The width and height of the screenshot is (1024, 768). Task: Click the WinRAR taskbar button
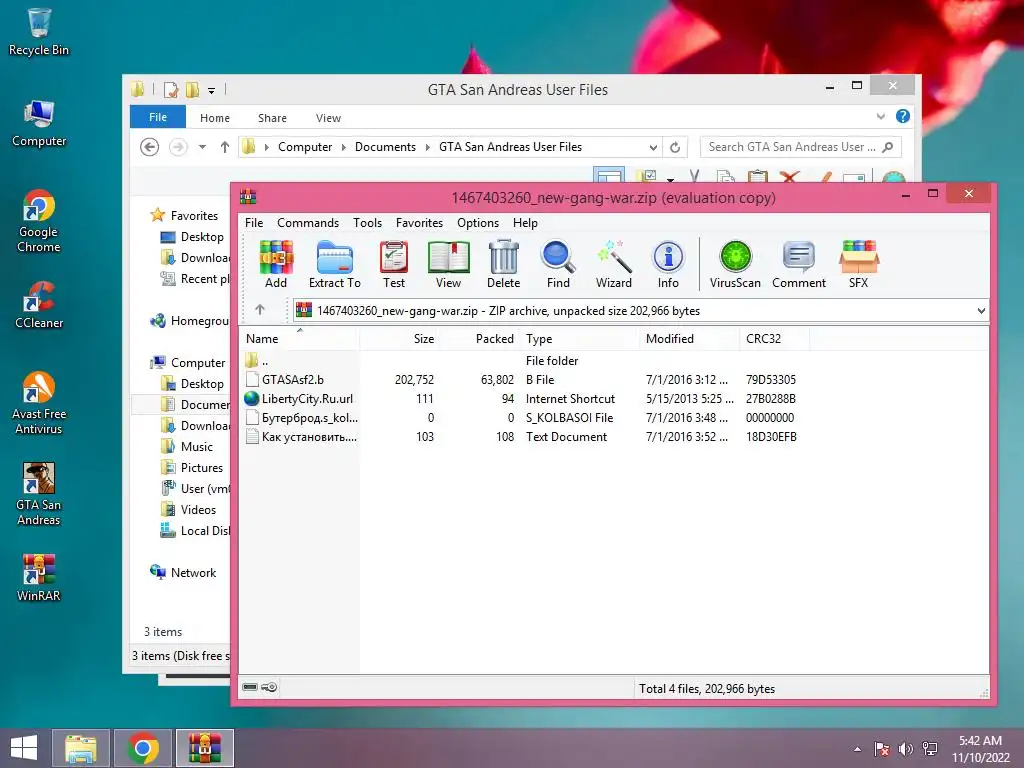point(204,748)
